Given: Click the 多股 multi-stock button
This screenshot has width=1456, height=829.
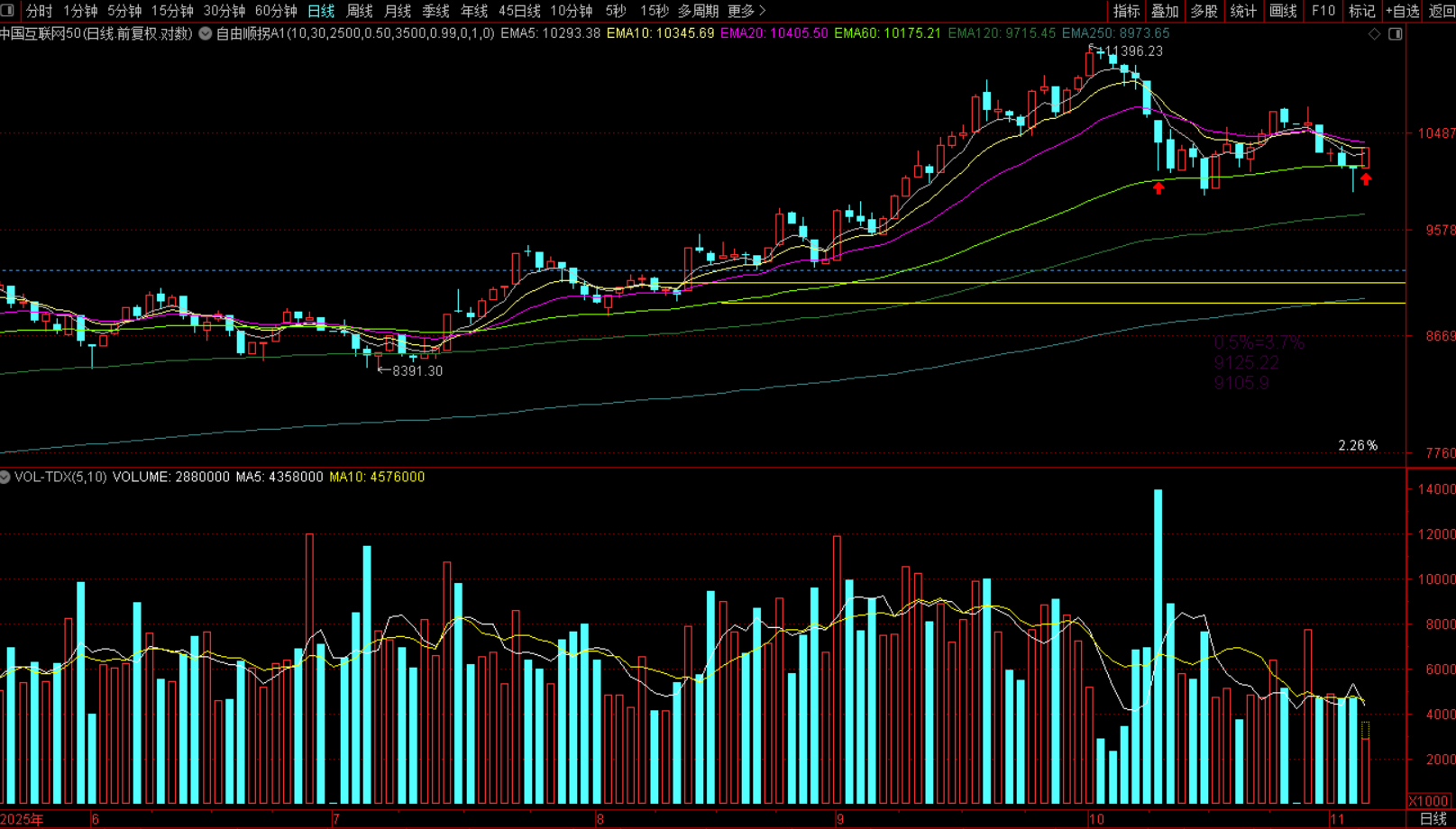Looking at the screenshot, I should point(1204,11).
